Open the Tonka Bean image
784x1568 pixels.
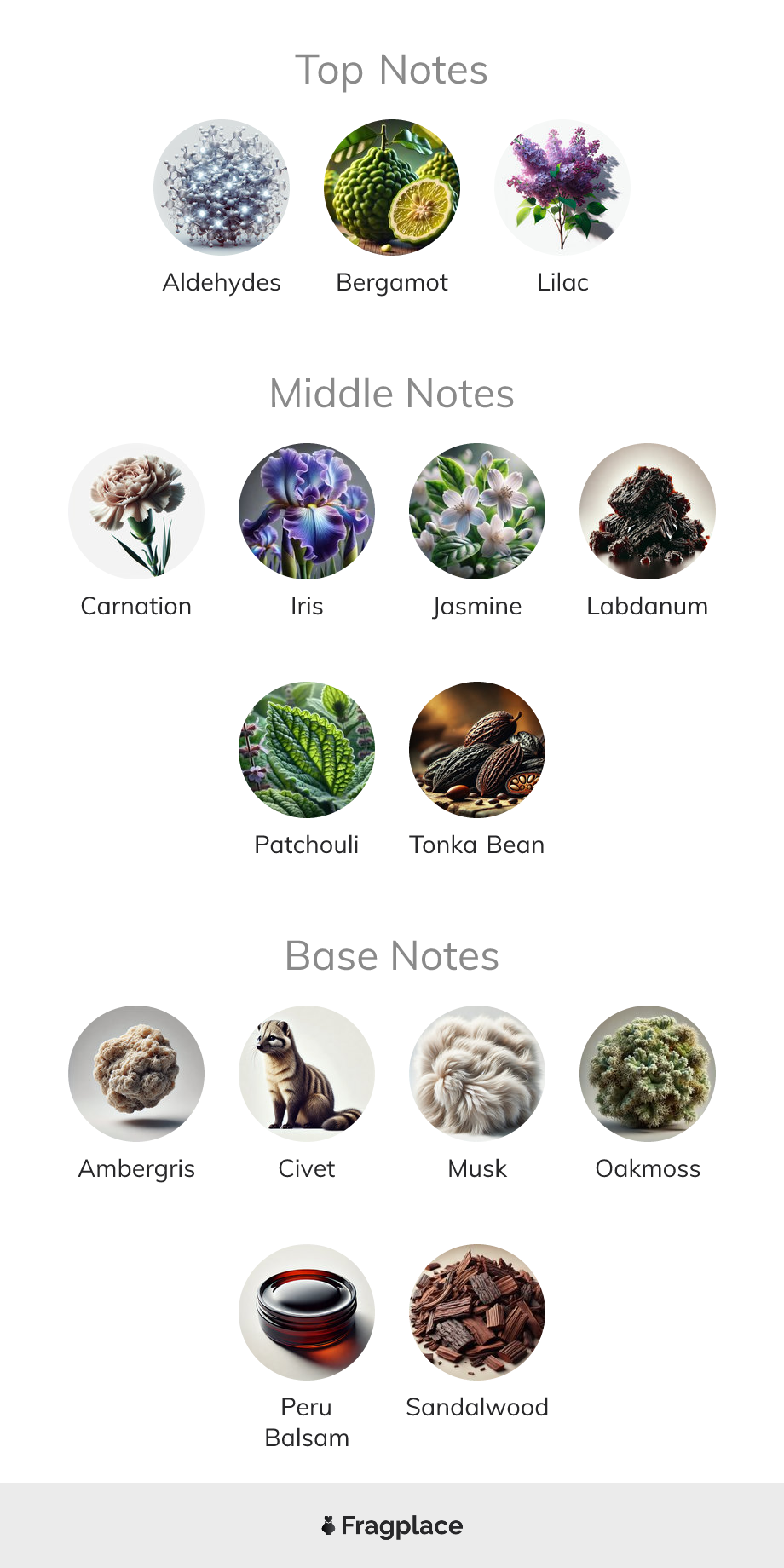(477, 750)
